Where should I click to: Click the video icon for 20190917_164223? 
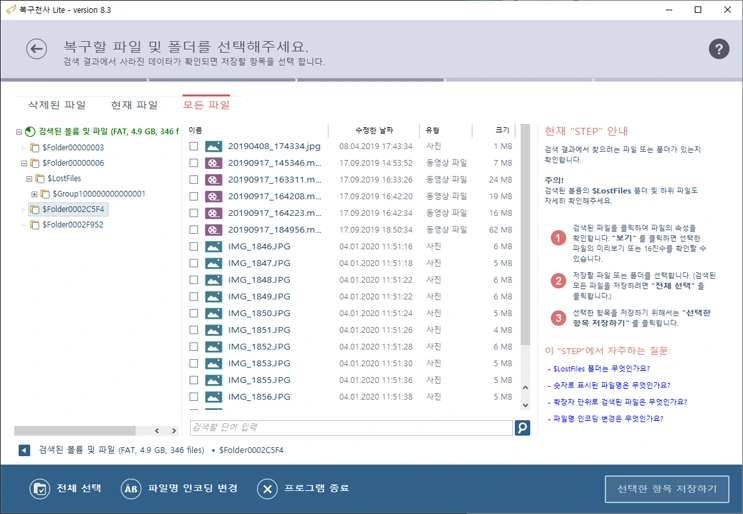click(214, 213)
